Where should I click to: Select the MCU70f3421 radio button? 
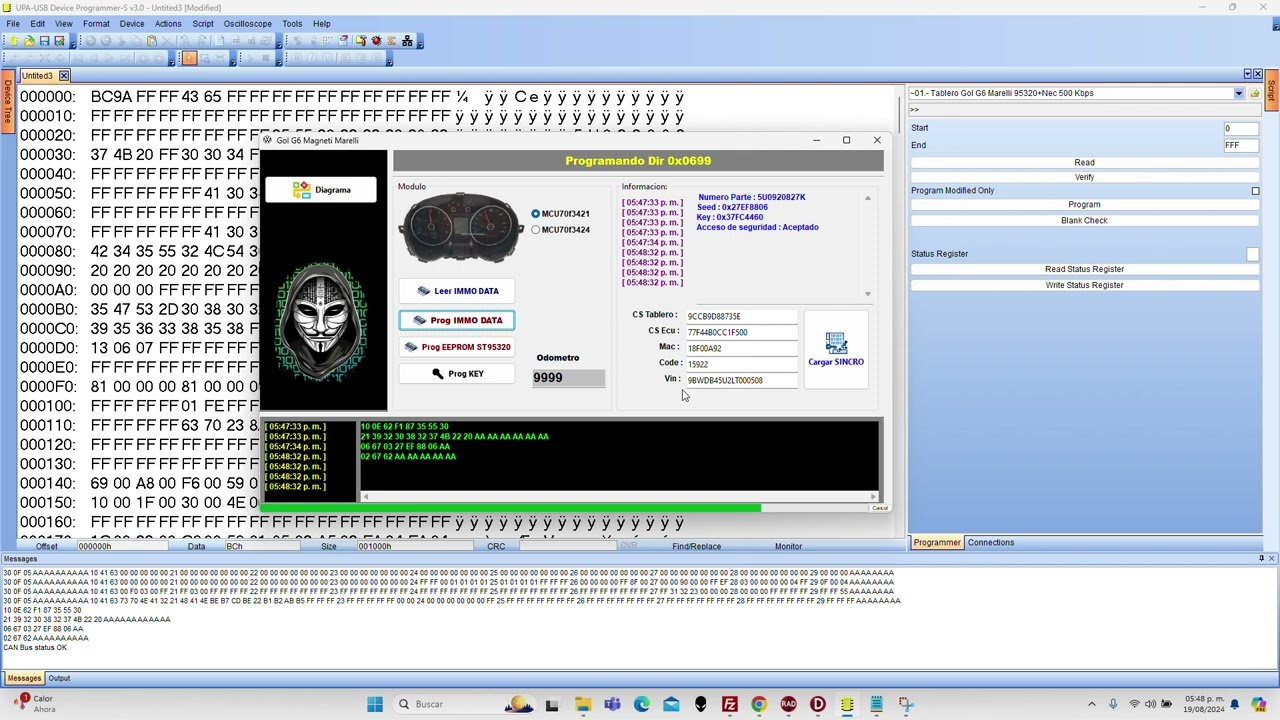[x=536, y=214]
